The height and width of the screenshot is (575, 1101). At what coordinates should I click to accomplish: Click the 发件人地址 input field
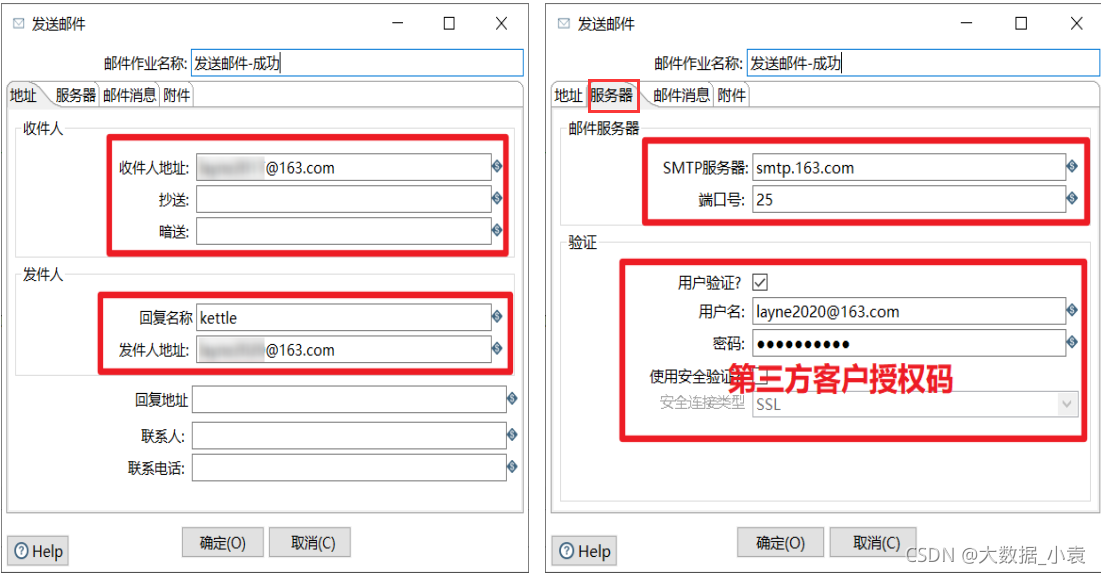pos(343,350)
